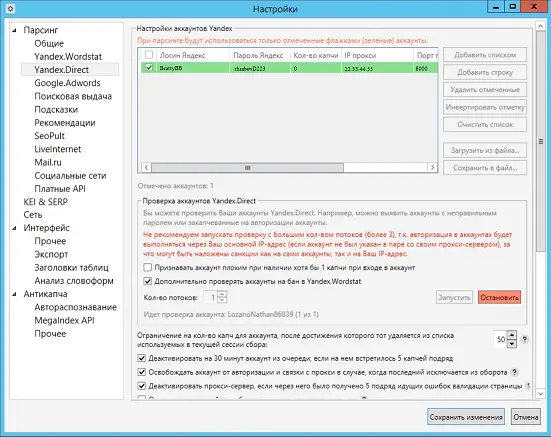Click Загрузить из файла button
The width and height of the screenshot is (551, 437).
coord(485,150)
